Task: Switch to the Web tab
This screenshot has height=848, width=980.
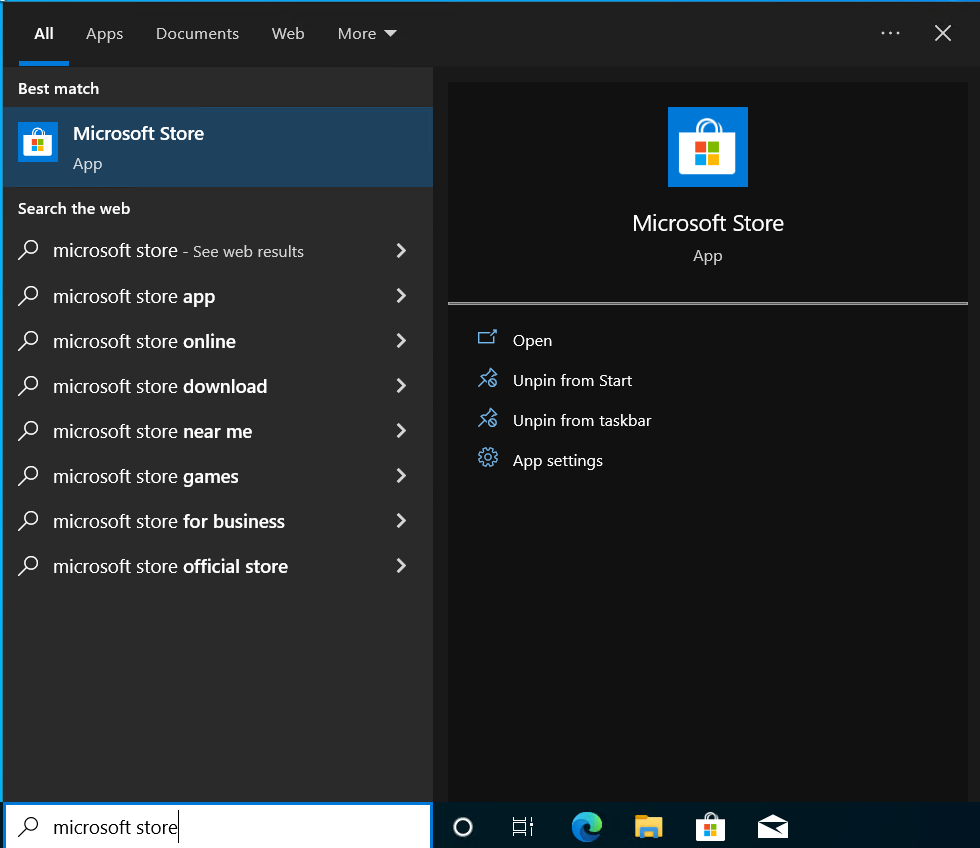Action: pyautogui.click(x=288, y=33)
